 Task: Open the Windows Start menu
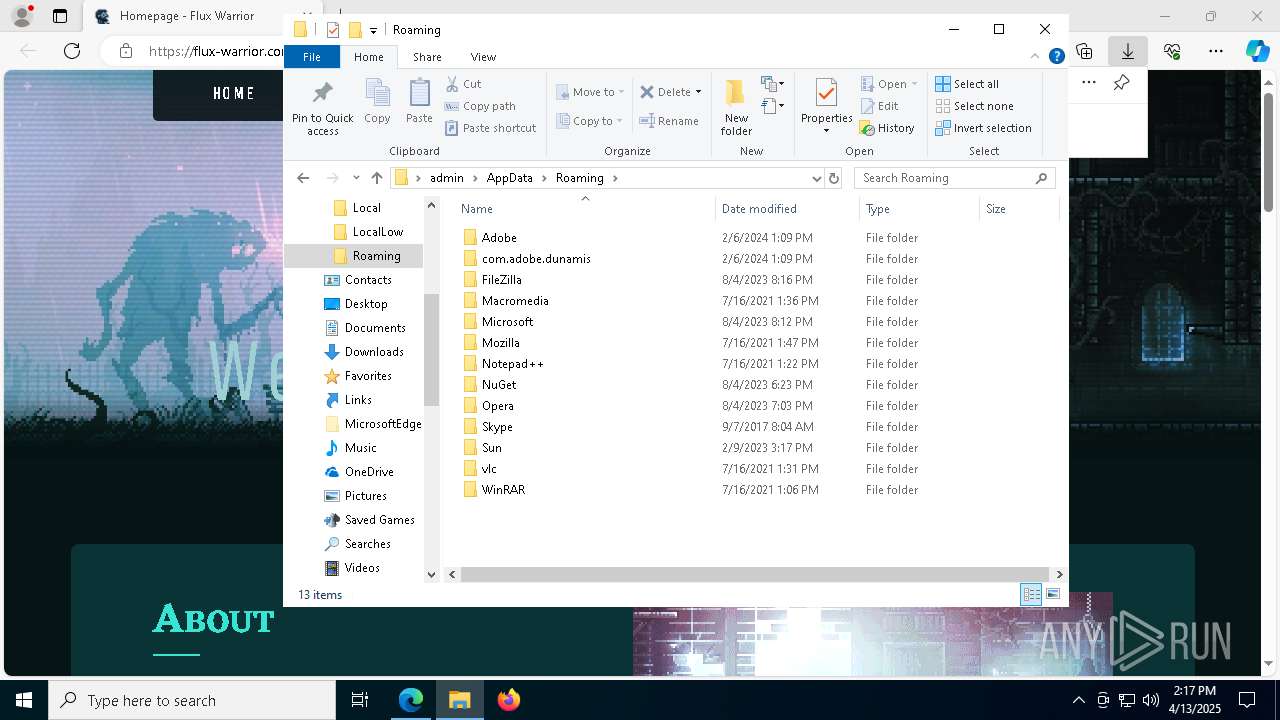coord(24,700)
